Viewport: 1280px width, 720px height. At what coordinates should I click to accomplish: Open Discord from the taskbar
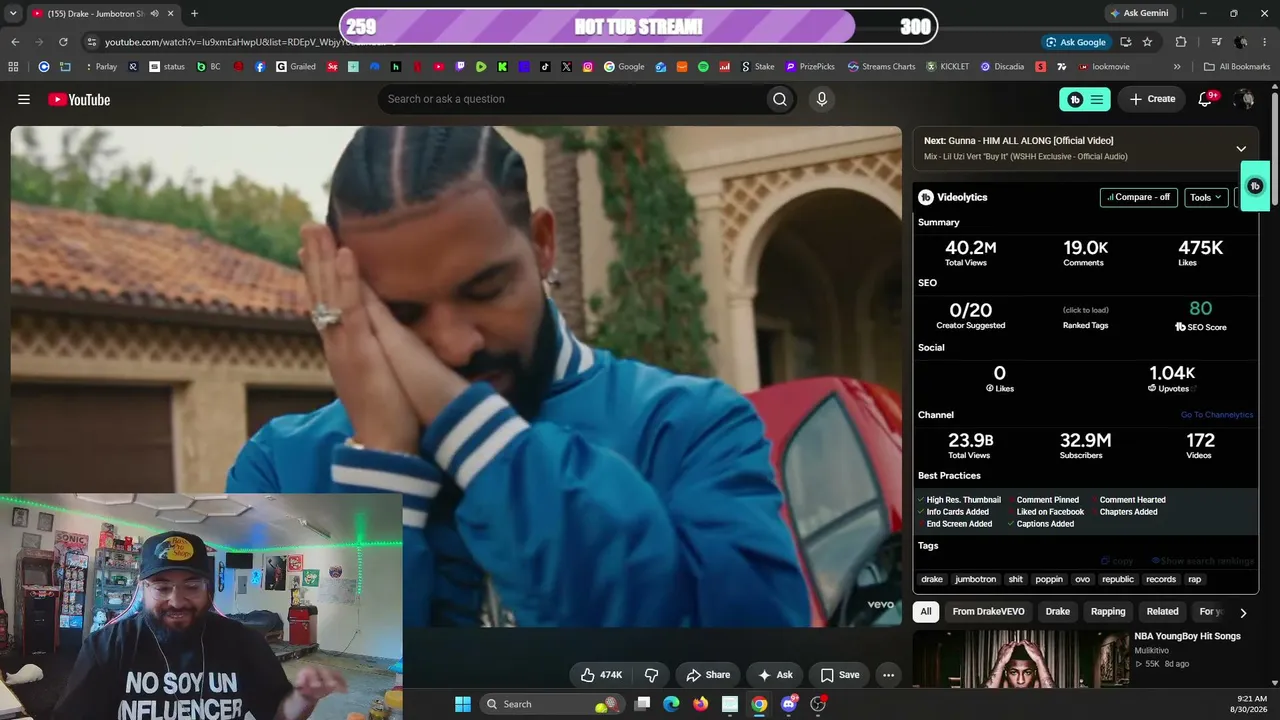789,704
